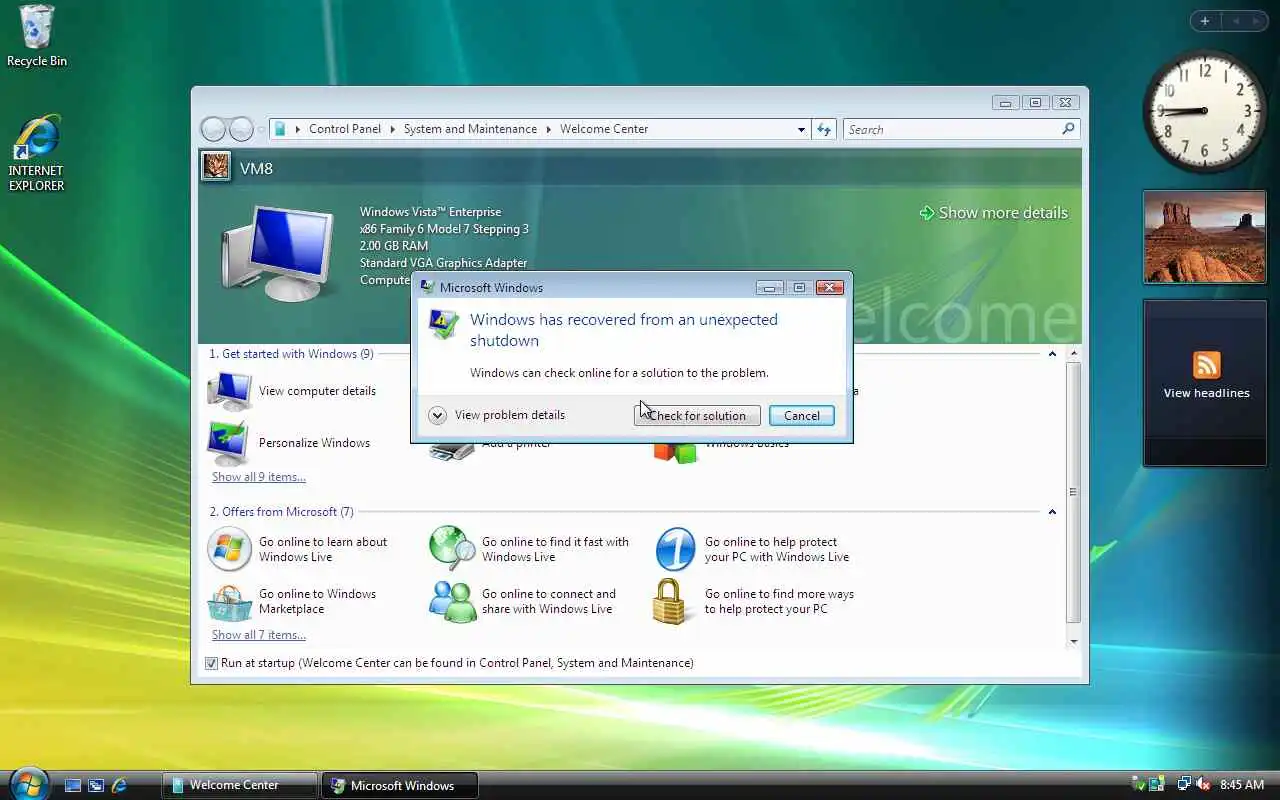Click the scrollbar down arrow
1280x800 pixels.
tap(1073, 641)
